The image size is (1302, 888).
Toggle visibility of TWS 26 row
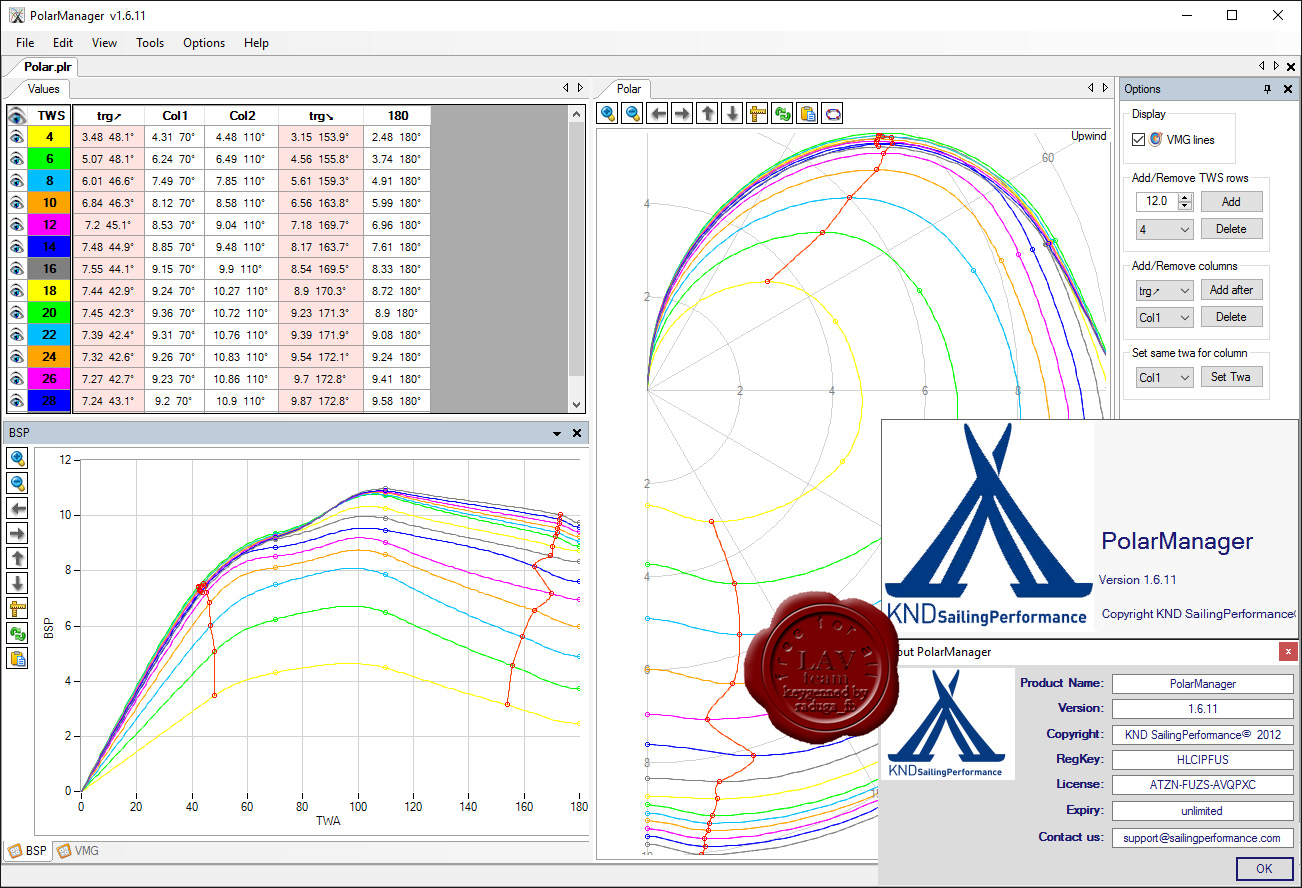17,379
